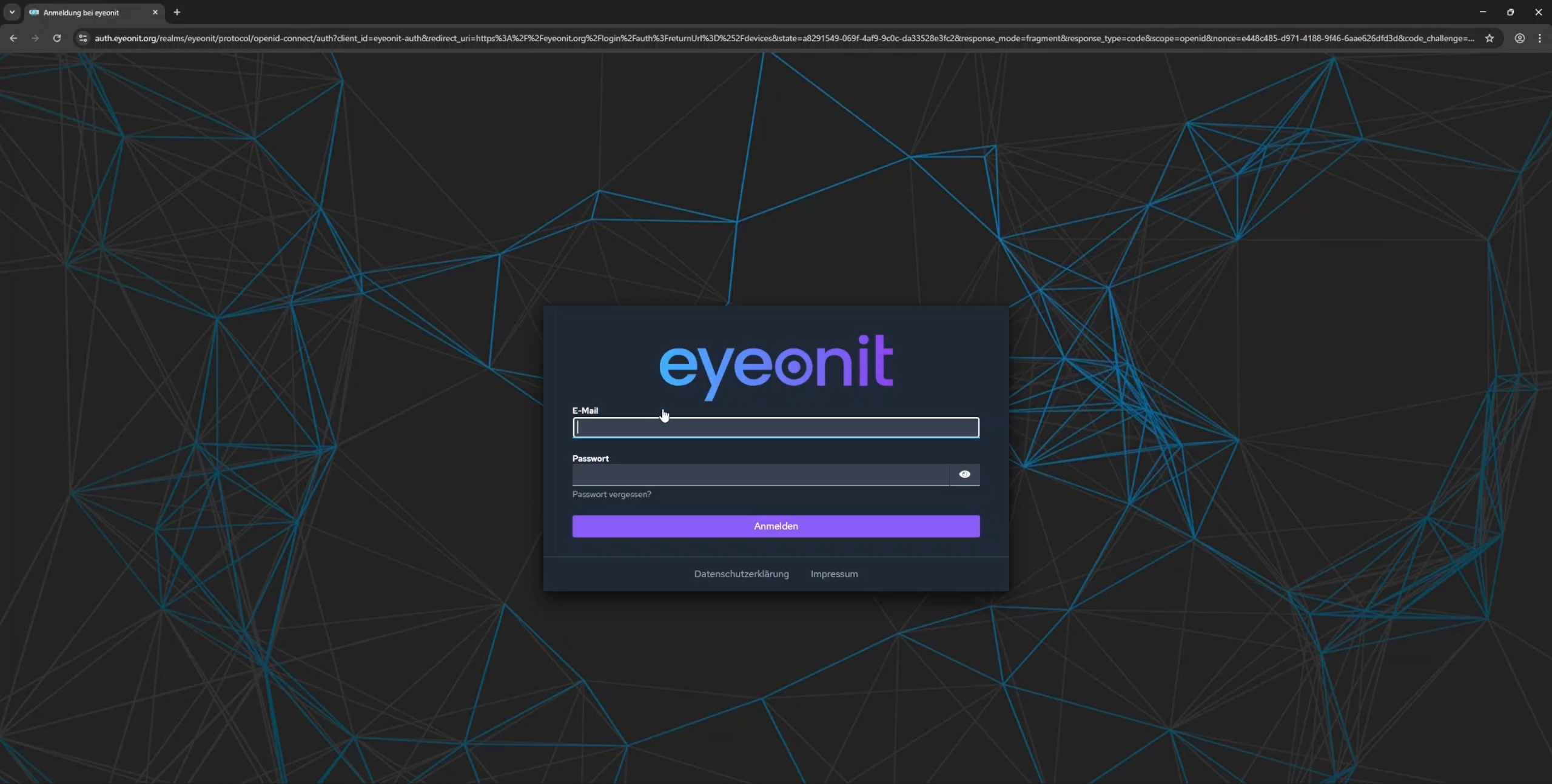The image size is (1552, 784).
Task: Open Chrome's three-dot options menu
Action: coord(1541,38)
